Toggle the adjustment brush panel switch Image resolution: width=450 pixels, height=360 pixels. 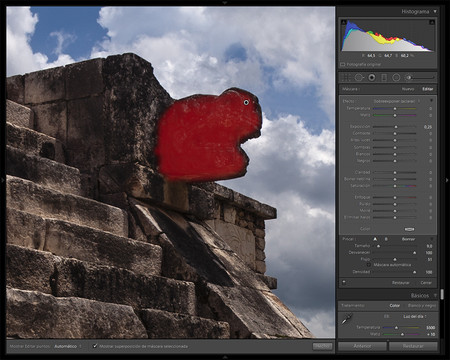coord(344,282)
